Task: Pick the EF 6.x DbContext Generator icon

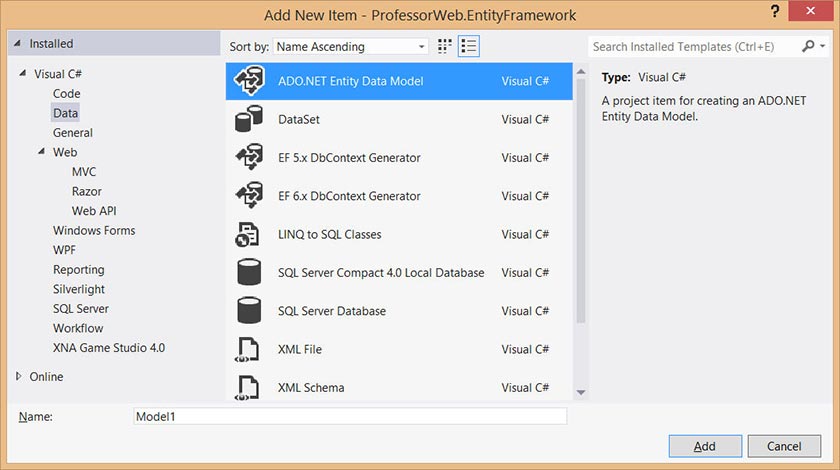Action: (248, 196)
